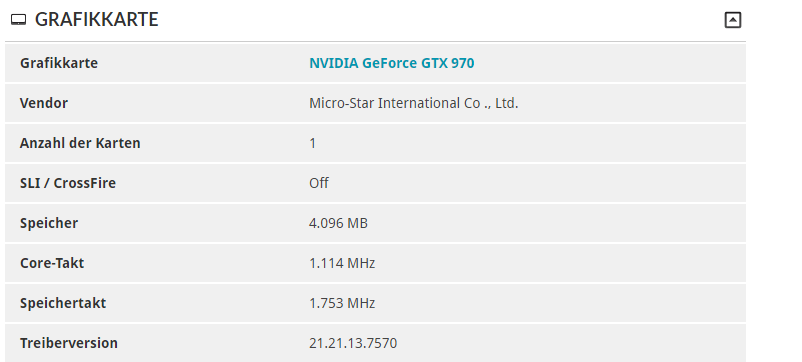The height and width of the screenshot is (362, 802).
Task: Select the Speicher row label
Action: pos(49,223)
